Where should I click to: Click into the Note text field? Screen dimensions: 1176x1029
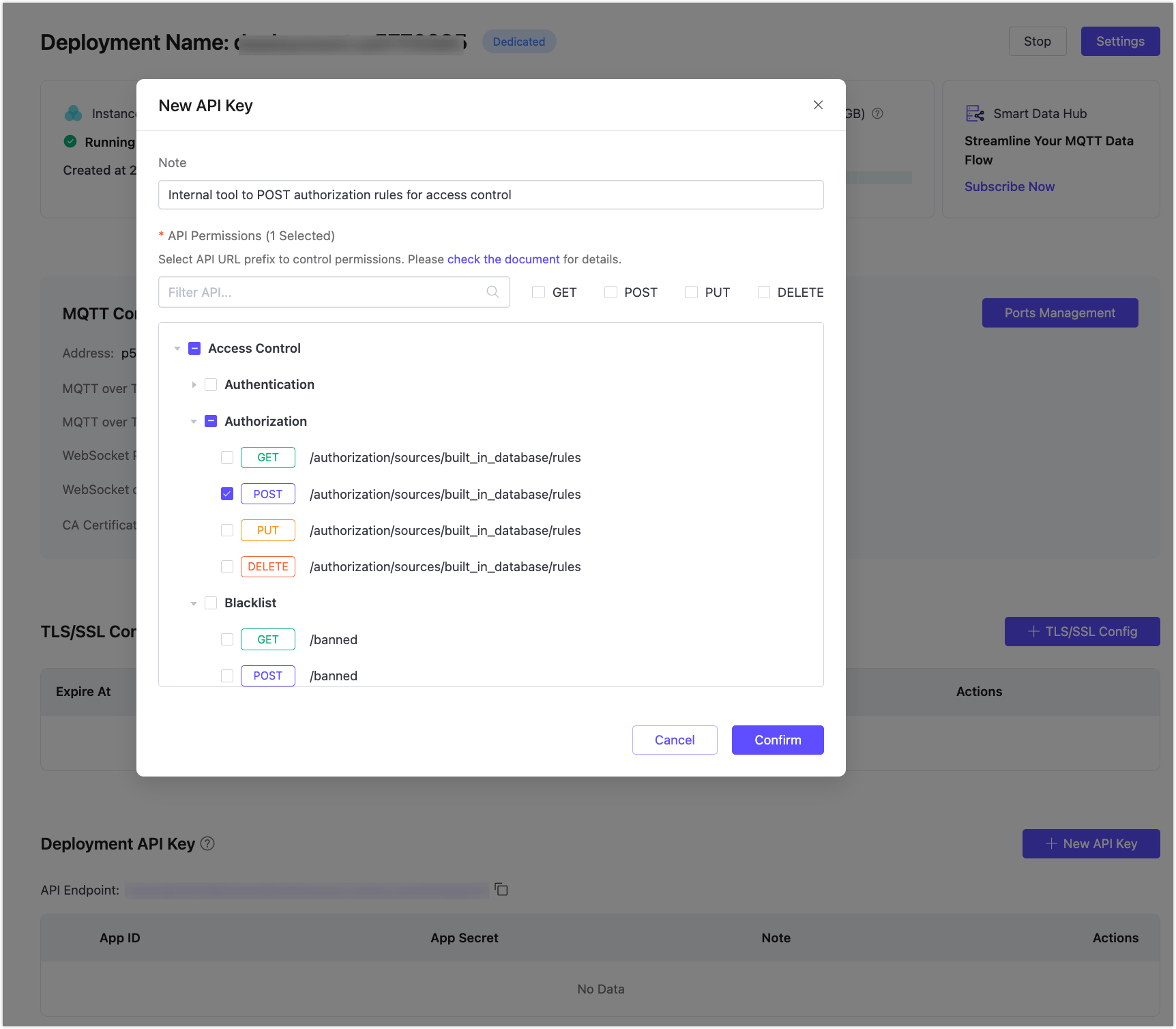pos(490,195)
